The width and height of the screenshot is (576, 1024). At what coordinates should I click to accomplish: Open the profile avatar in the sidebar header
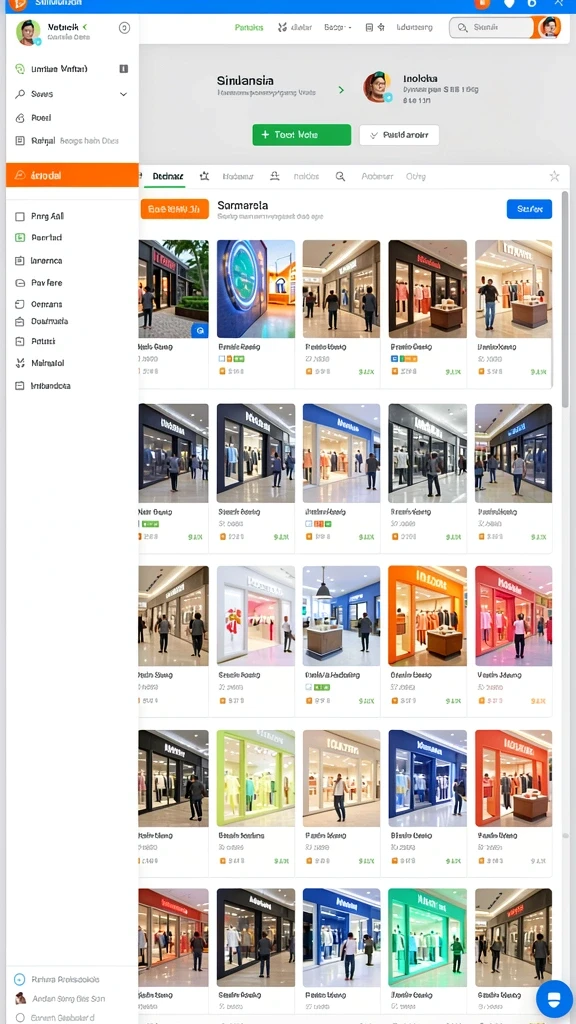(28, 32)
